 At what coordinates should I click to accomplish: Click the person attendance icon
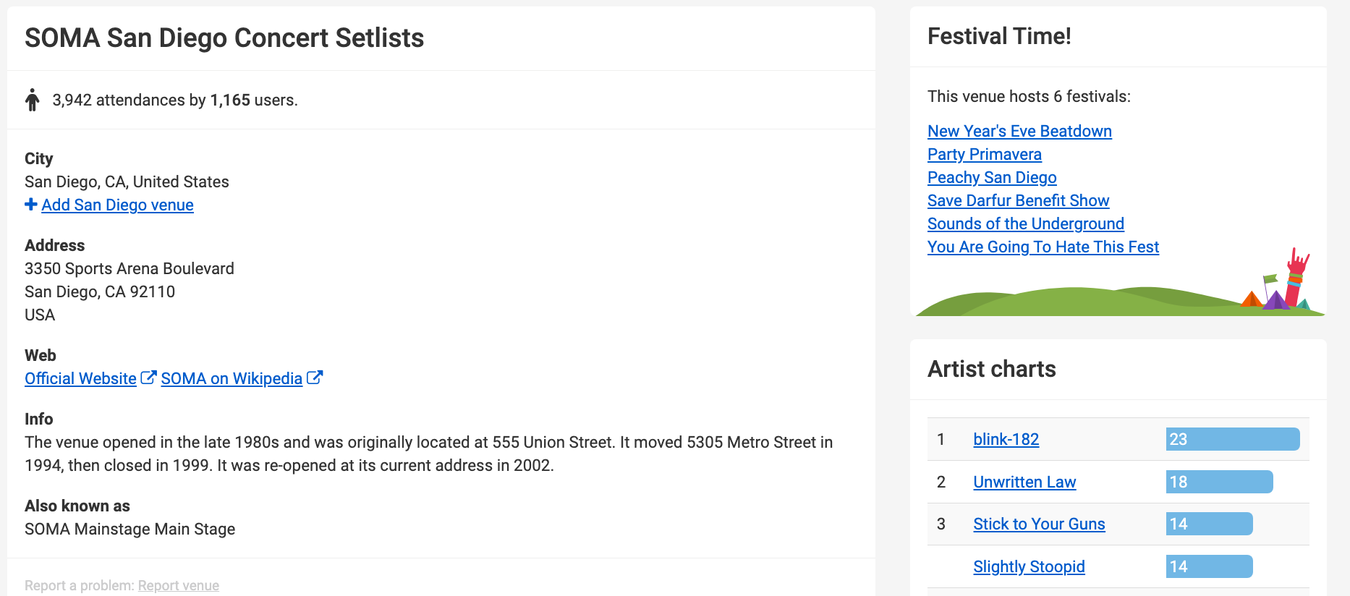[x=32, y=100]
